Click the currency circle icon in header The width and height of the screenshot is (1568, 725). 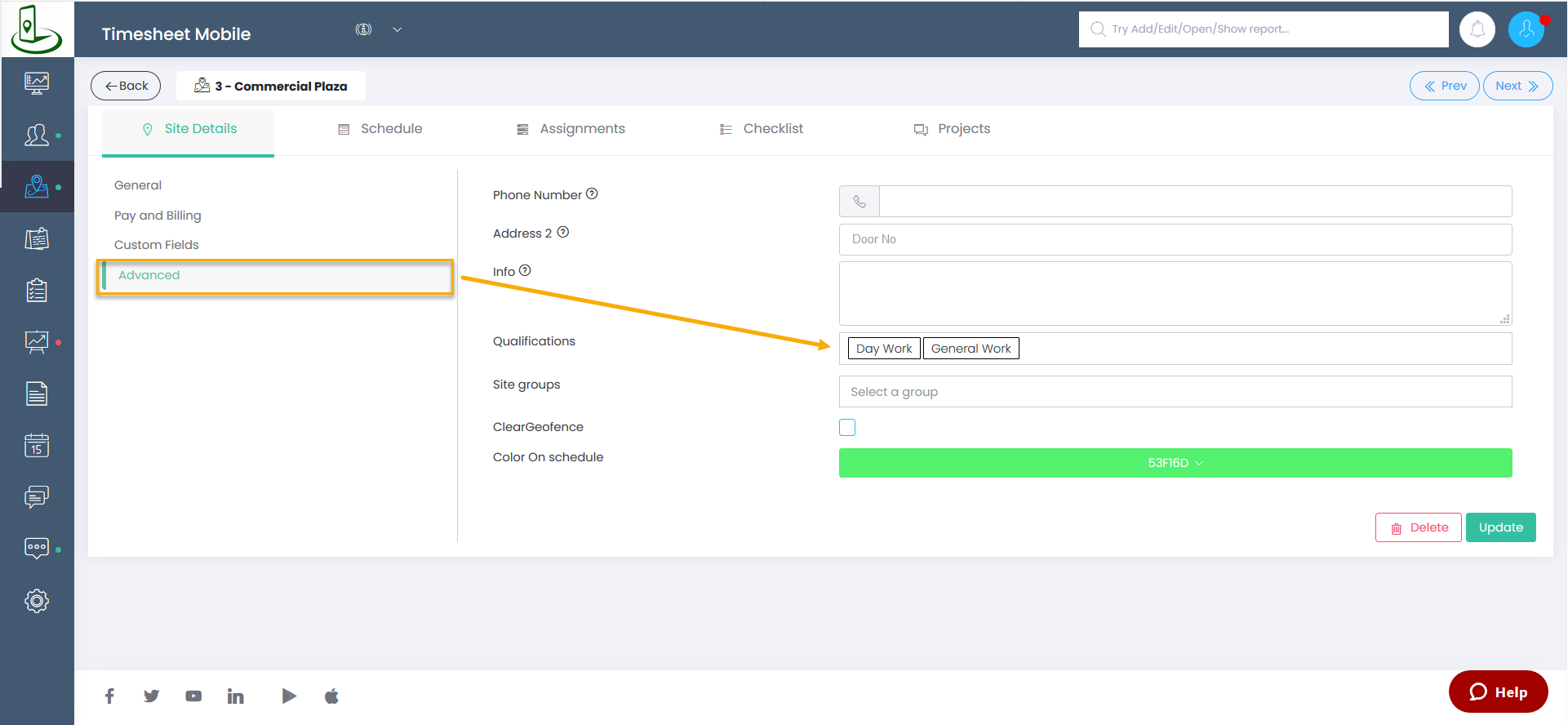click(363, 29)
